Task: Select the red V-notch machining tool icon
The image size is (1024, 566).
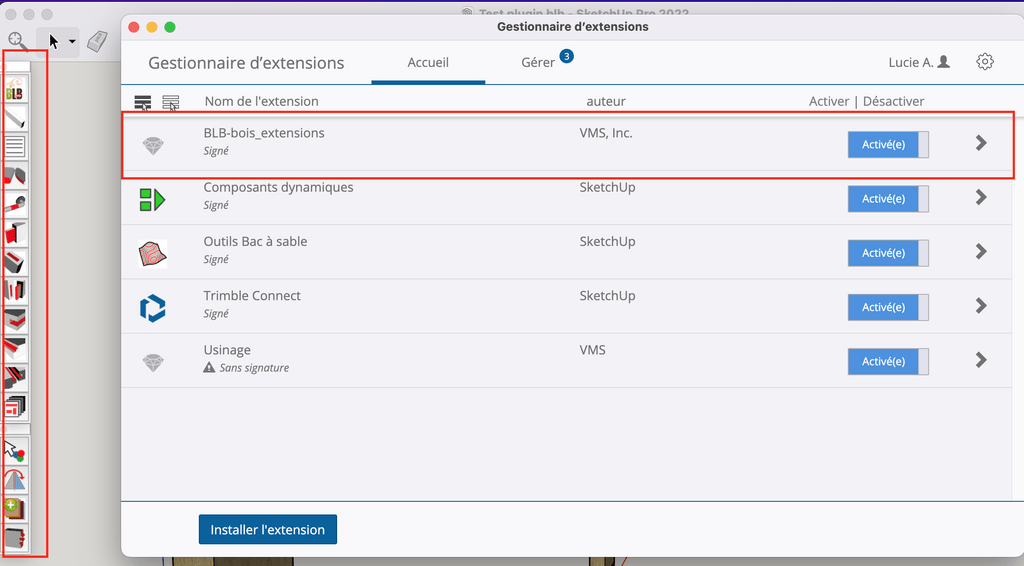Action: (x=15, y=319)
